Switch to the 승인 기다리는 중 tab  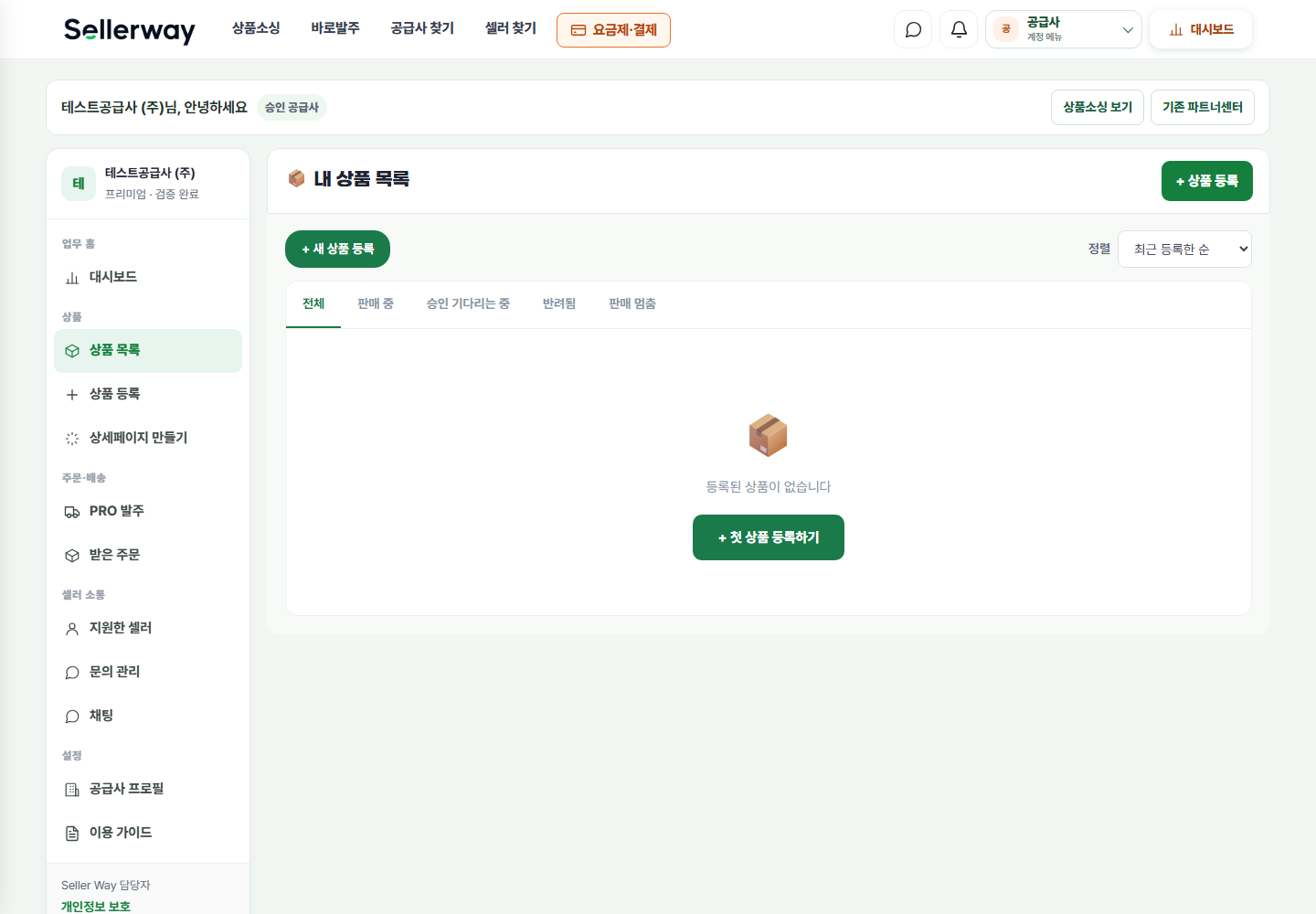pyautogui.click(x=468, y=303)
